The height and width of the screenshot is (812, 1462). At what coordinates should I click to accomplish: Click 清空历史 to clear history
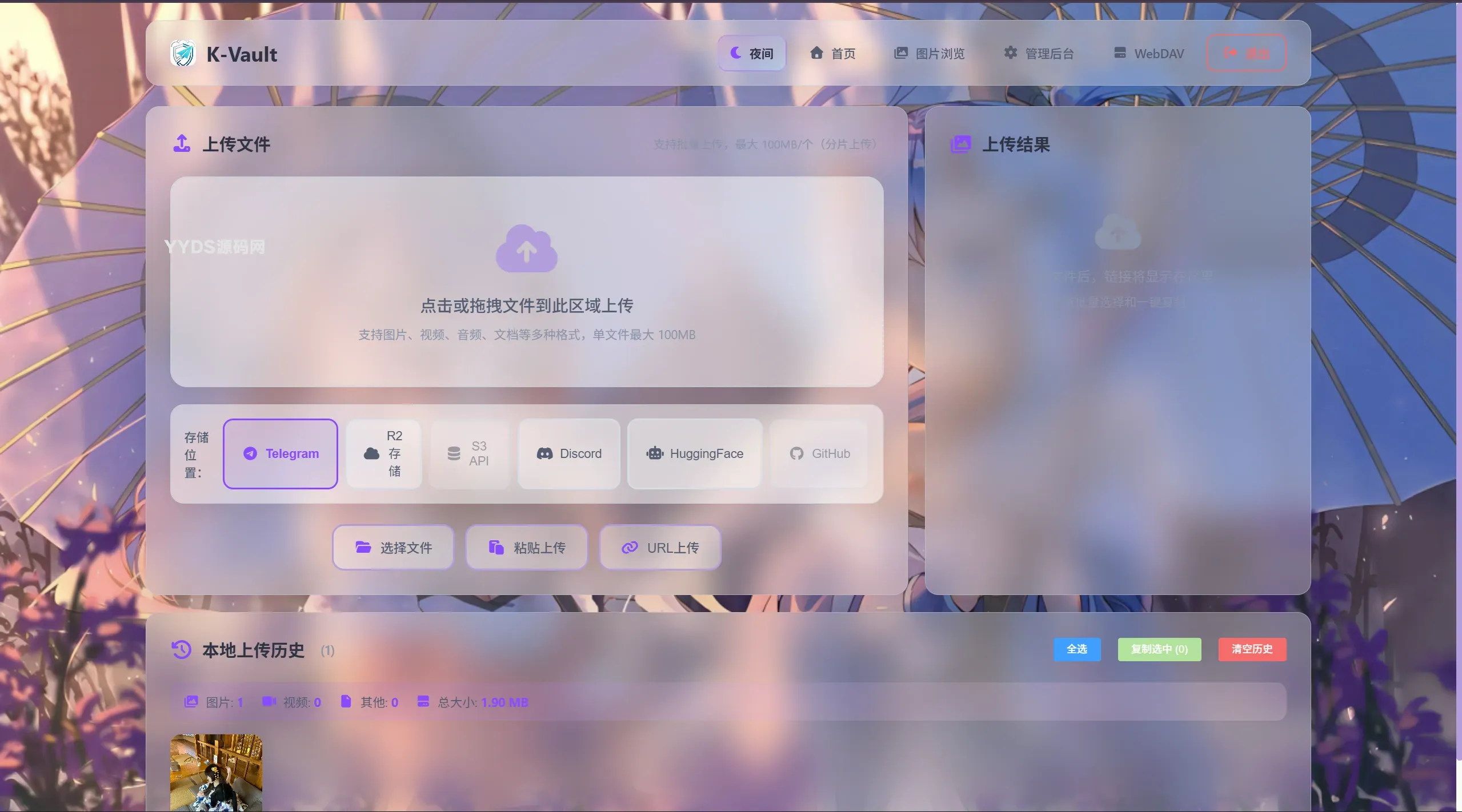[1251, 649]
